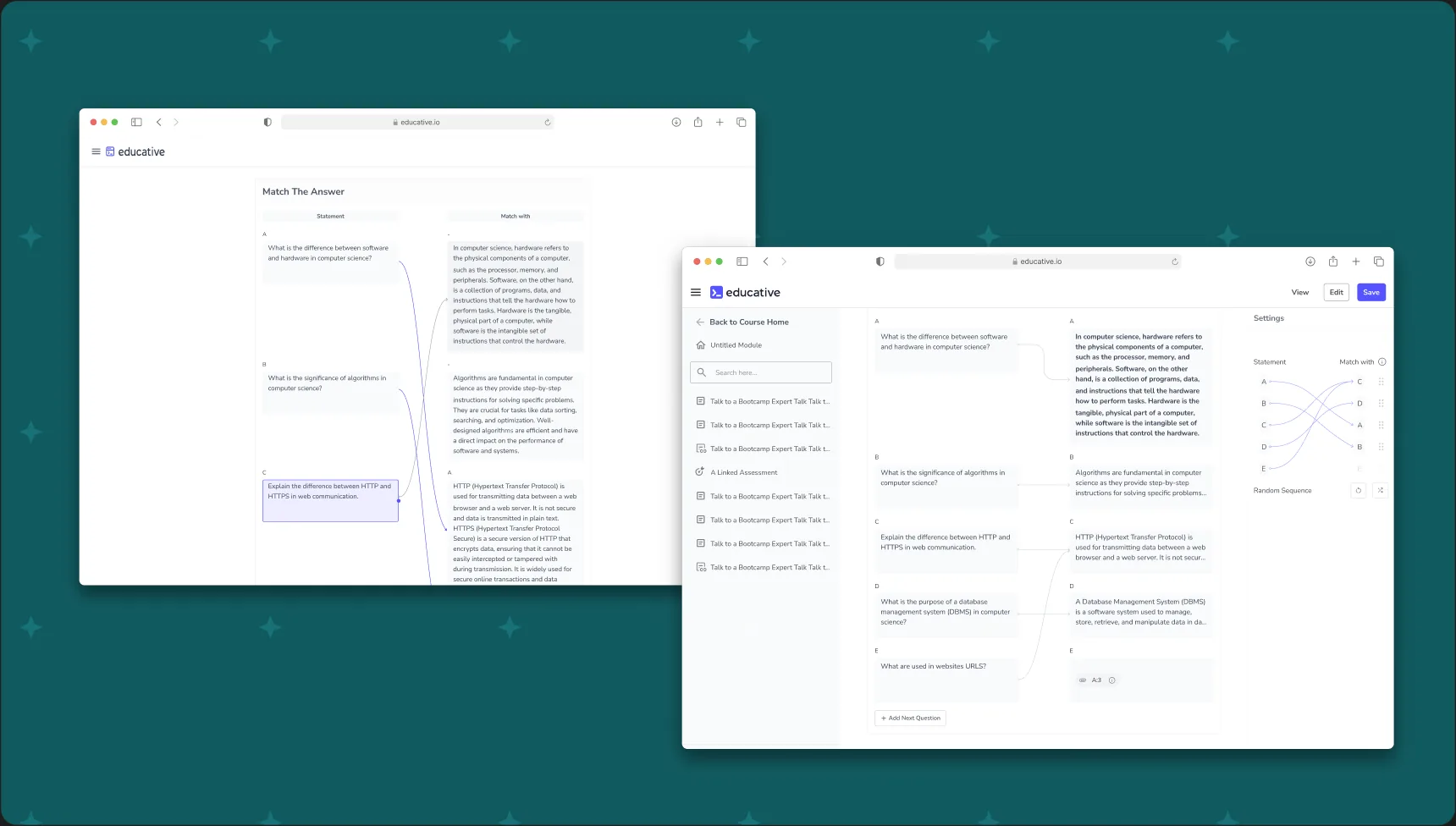The image size is (1456, 826).
Task: Open A Linked Assessment lesson
Action: 736,472
